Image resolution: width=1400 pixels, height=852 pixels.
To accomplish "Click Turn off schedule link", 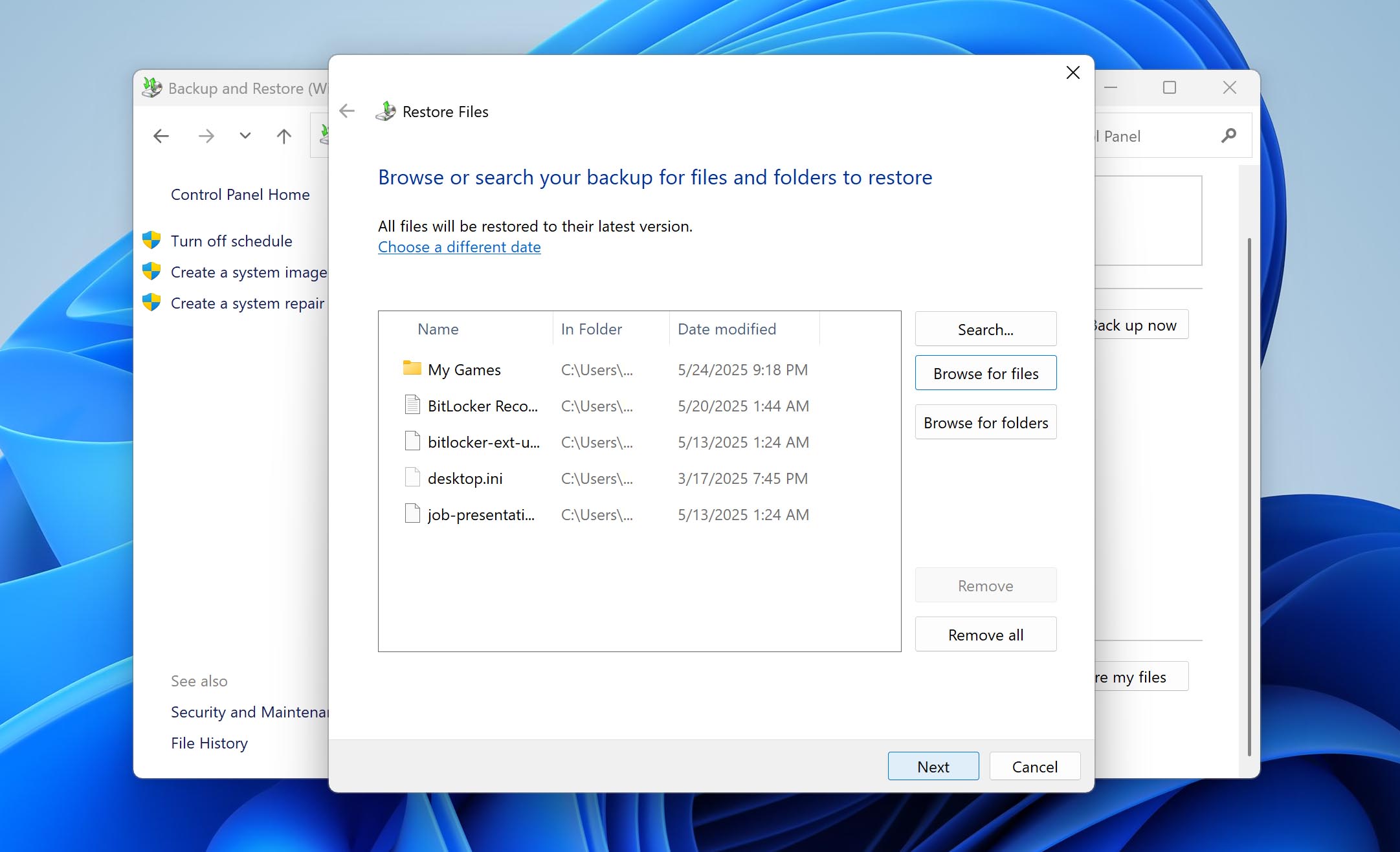I will click(x=232, y=241).
